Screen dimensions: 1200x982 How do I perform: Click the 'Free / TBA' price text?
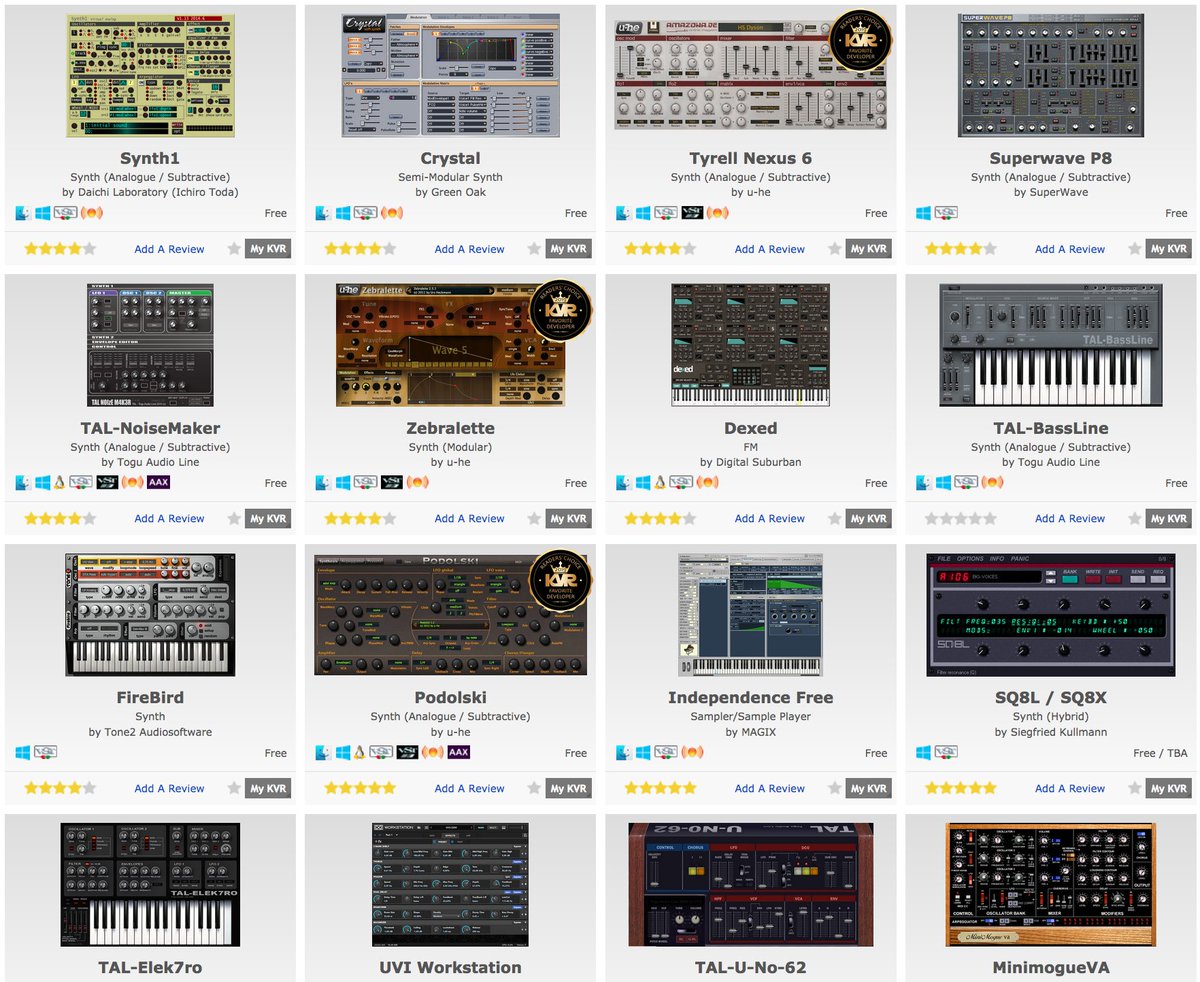(x=1161, y=753)
